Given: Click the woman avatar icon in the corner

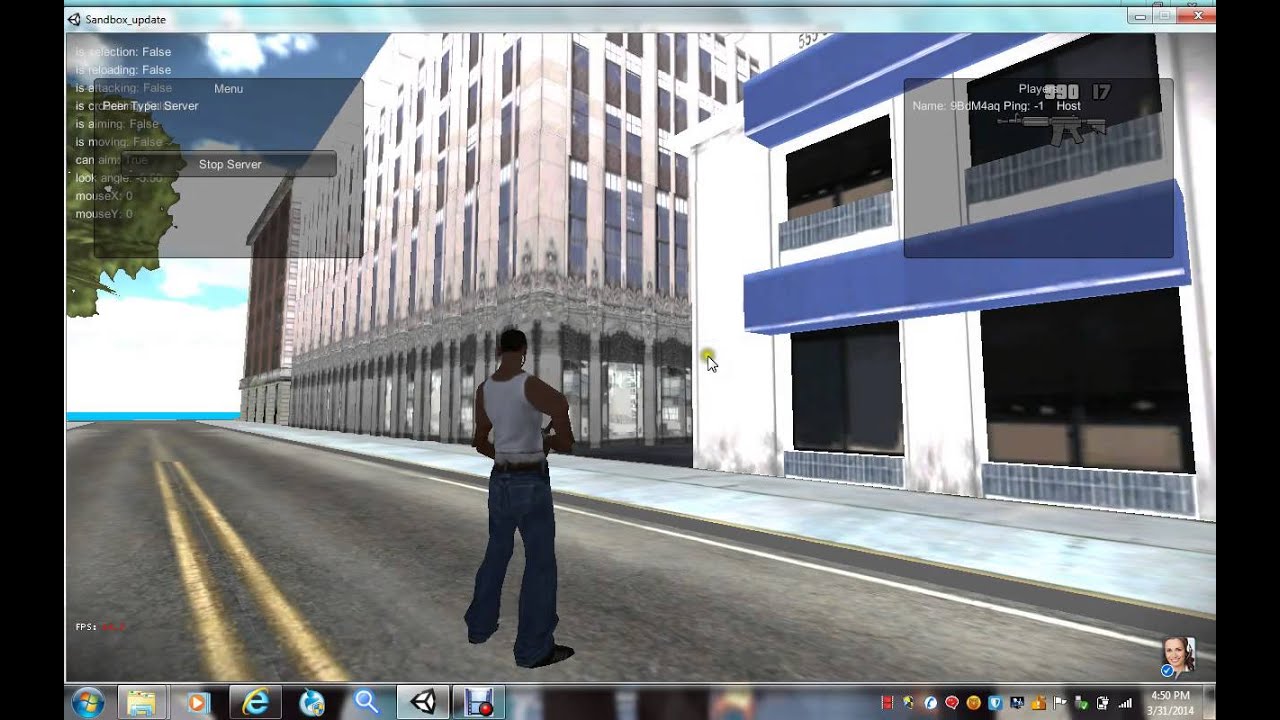Looking at the screenshot, I should [x=1178, y=656].
